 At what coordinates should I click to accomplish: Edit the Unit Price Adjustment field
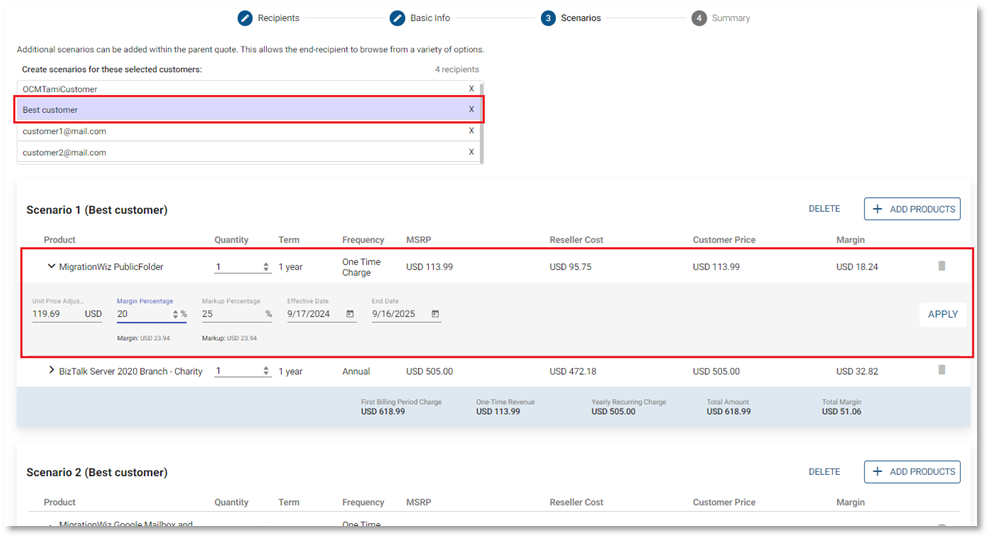pyautogui.click(x=67, y=314)
